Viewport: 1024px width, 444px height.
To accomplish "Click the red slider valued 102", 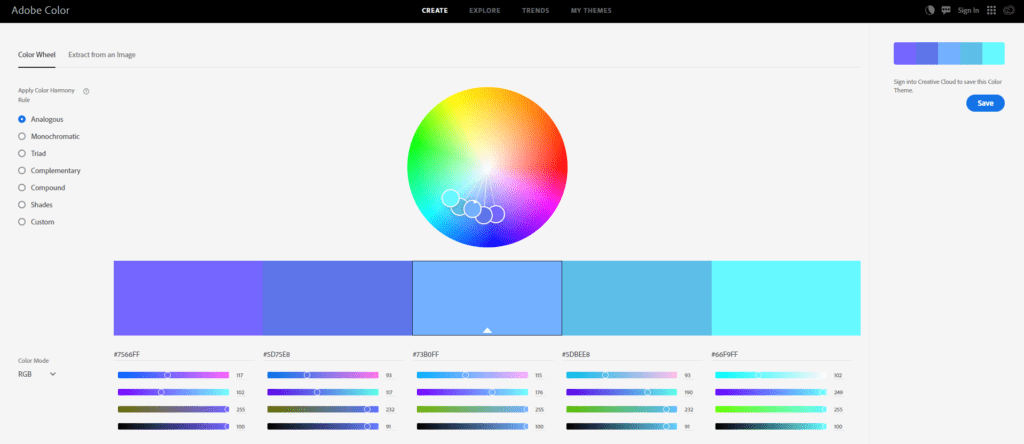I will (771, 375).
